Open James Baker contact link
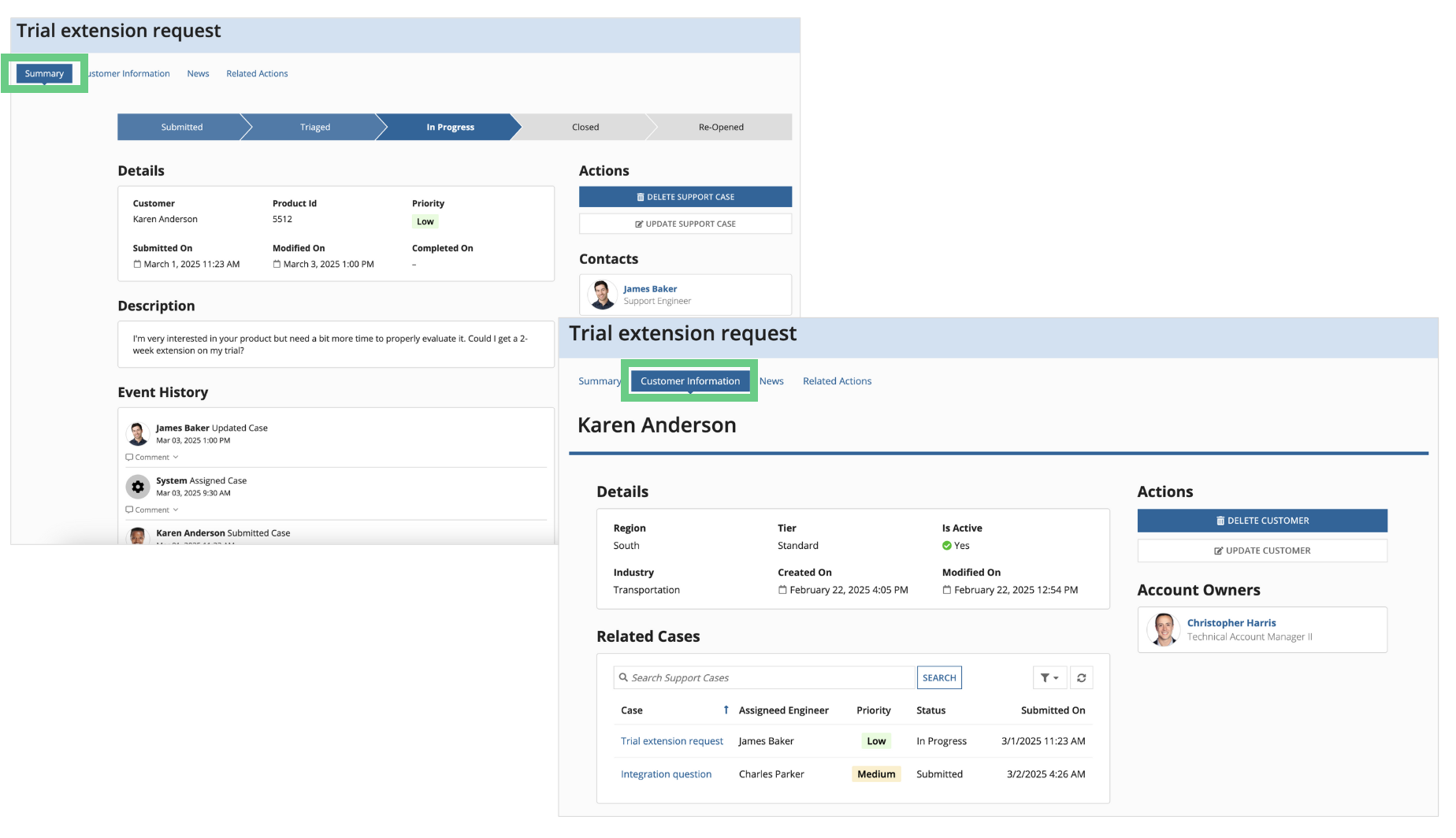The image size is (1456, 838). tap(650, 289)
